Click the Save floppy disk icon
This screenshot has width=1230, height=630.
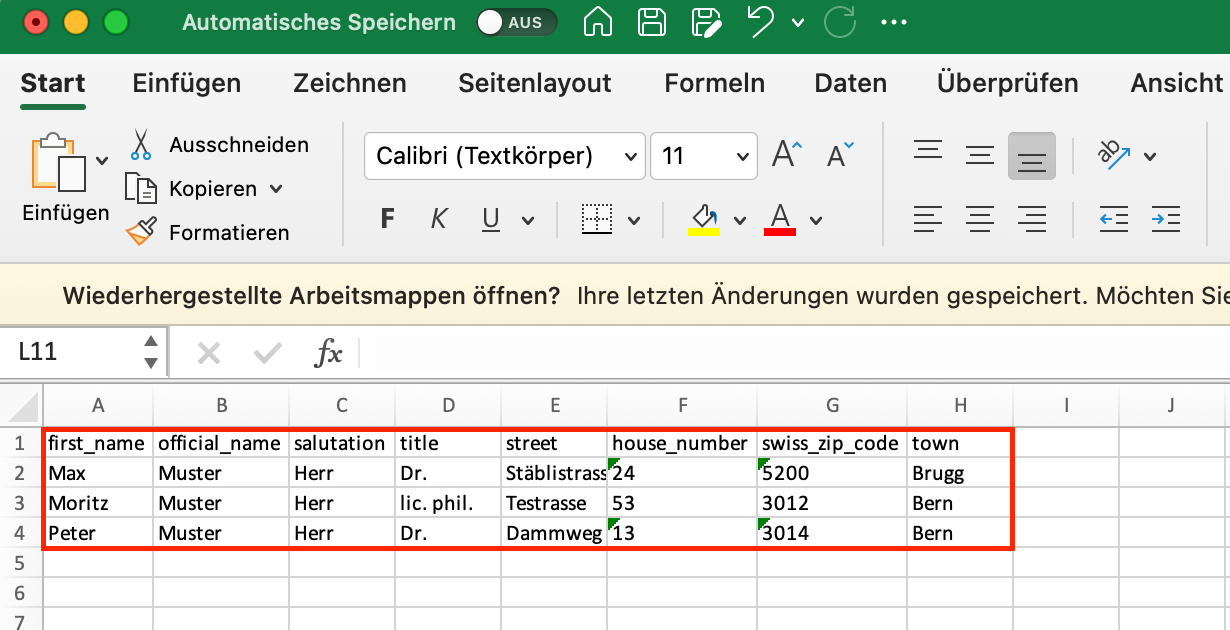click(x=652, y=22)
